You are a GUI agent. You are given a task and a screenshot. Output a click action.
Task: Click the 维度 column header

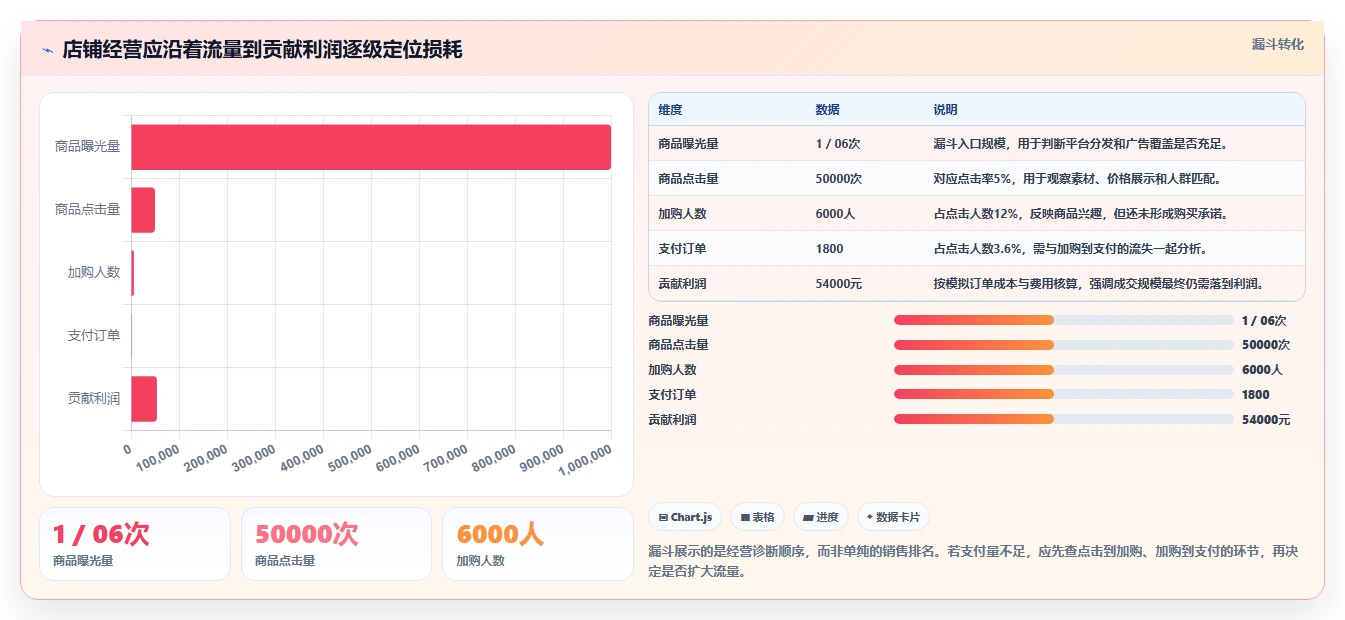coord(727,109)
